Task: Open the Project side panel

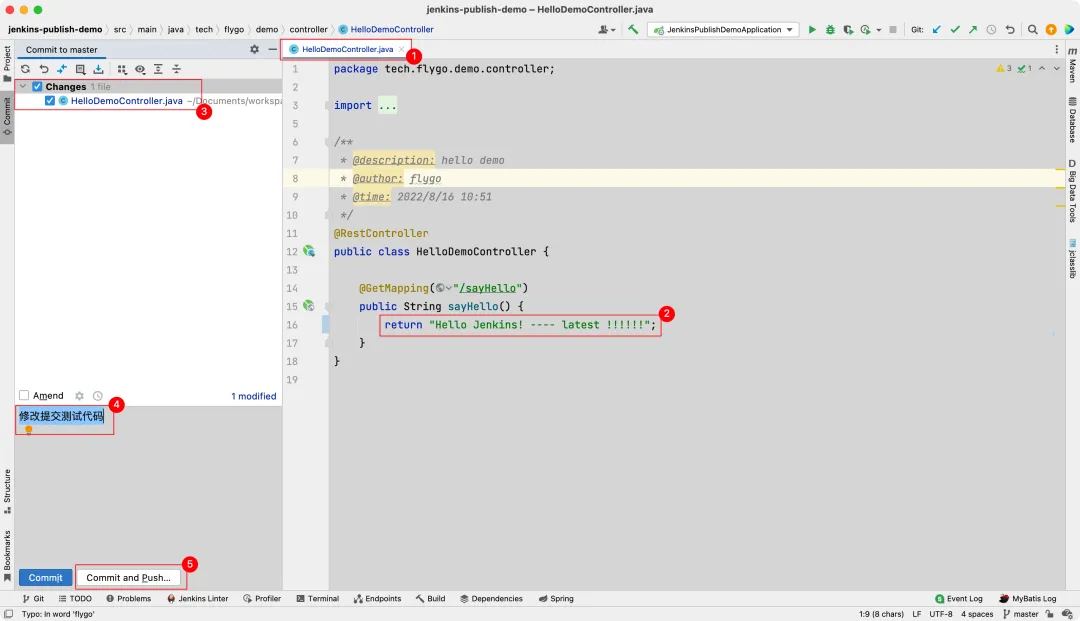Action: click(7, 63)
